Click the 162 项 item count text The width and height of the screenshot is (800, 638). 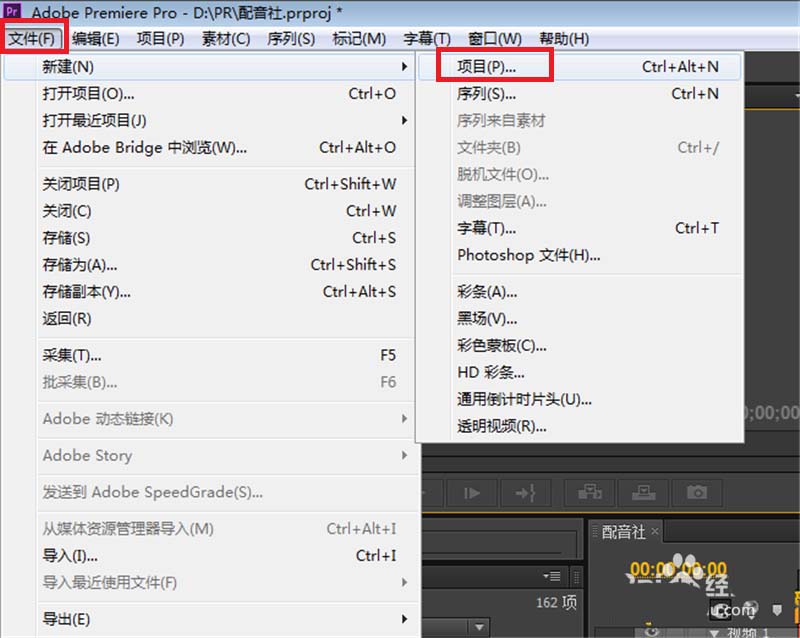pyautogui.click(x=556, y=603)
